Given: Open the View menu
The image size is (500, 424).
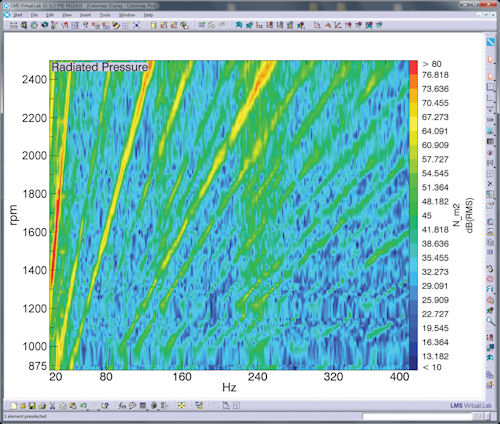Looking at the screenshot, I should [x=67, y=15].
